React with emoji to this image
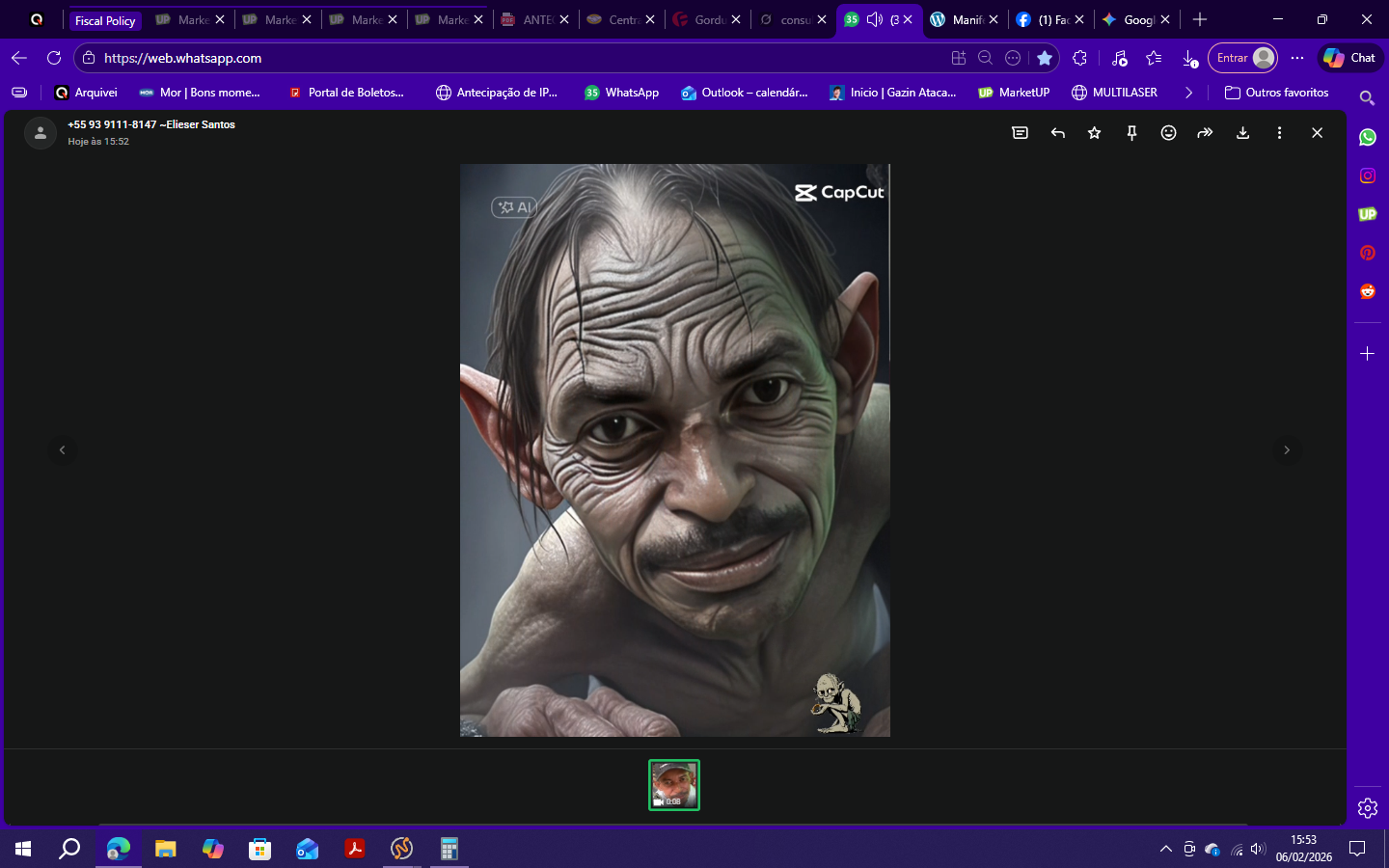This screenshot has width=1389, height=868. click(x=1168, y=133)
